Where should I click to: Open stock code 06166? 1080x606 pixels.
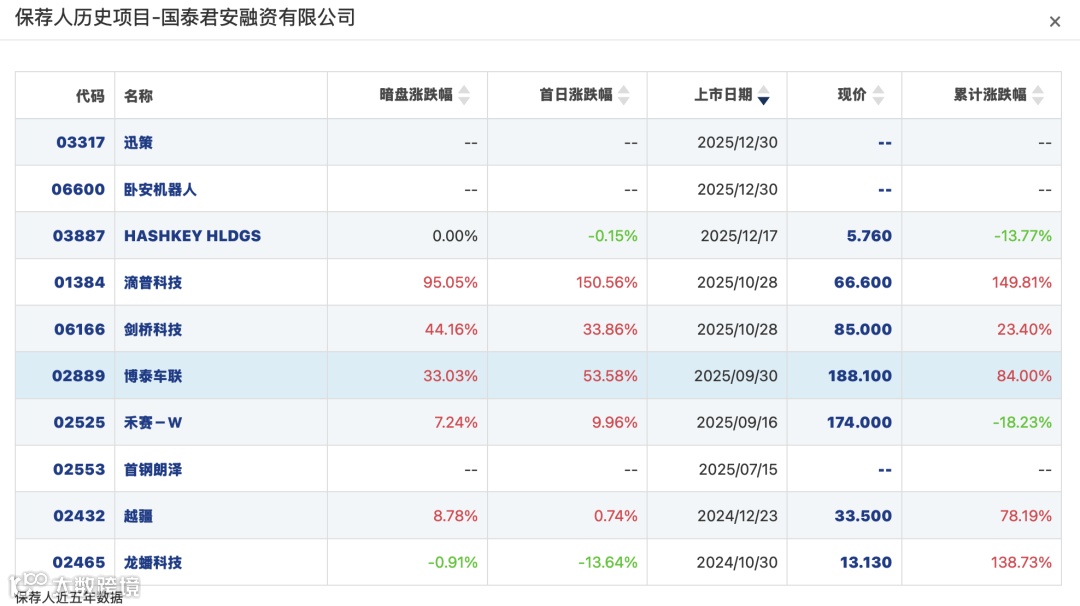click(80, 329)
